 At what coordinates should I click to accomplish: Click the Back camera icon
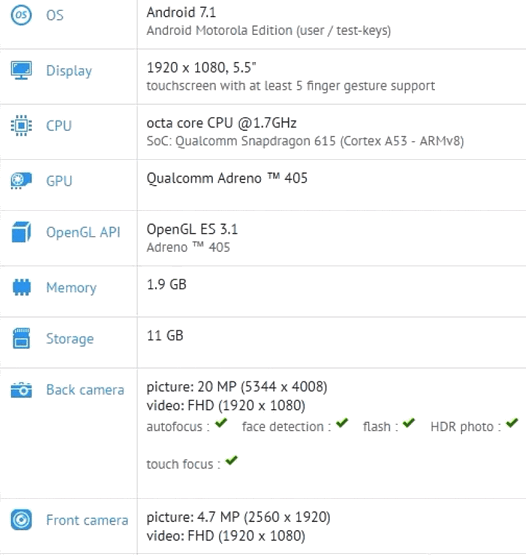[x=21, y=390]
